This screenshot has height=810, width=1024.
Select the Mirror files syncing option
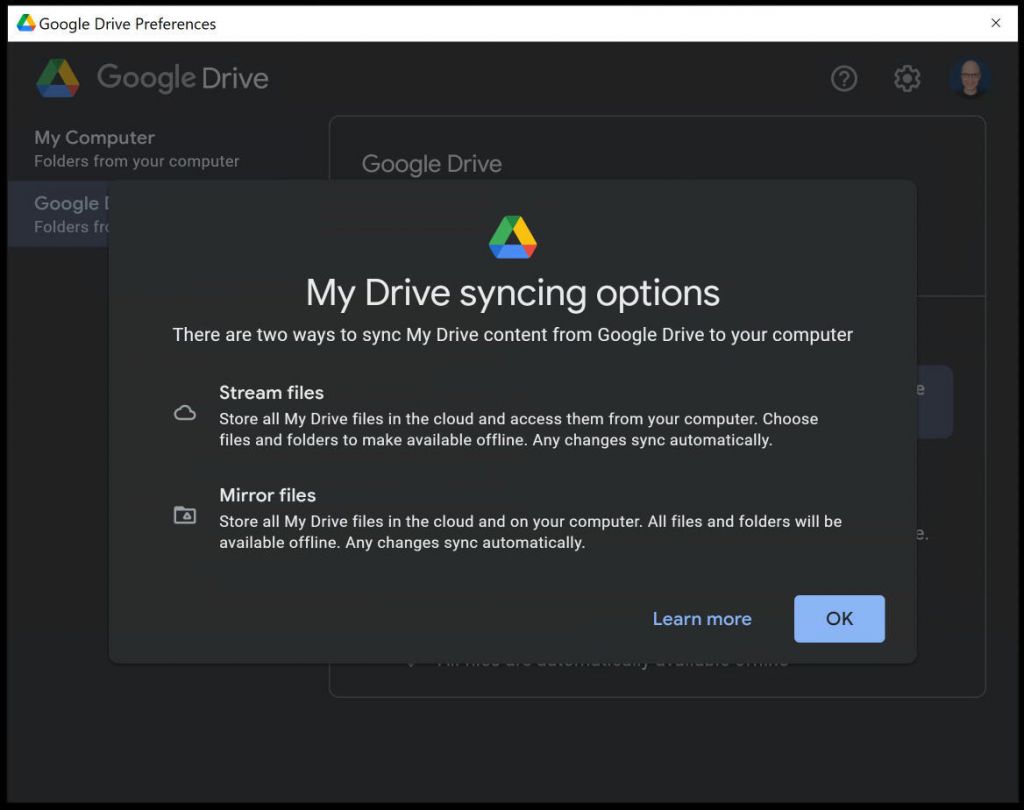pyautogui.click(x=267, y=495)
